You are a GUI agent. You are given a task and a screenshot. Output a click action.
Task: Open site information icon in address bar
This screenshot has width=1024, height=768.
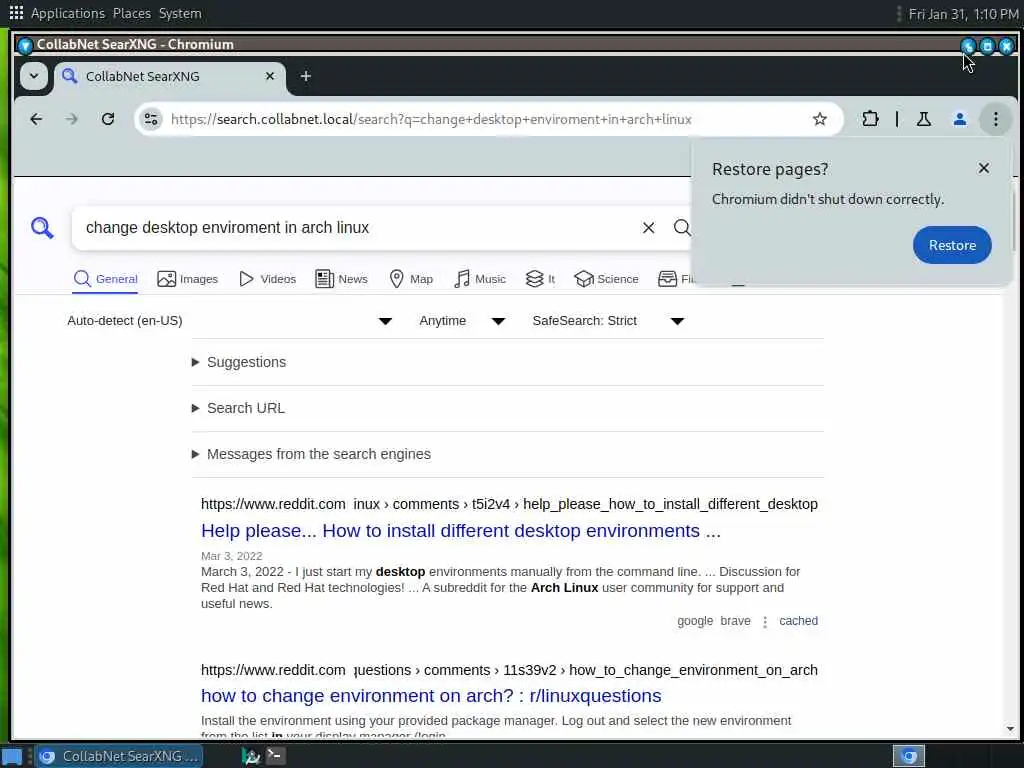(x=151, y=119)
